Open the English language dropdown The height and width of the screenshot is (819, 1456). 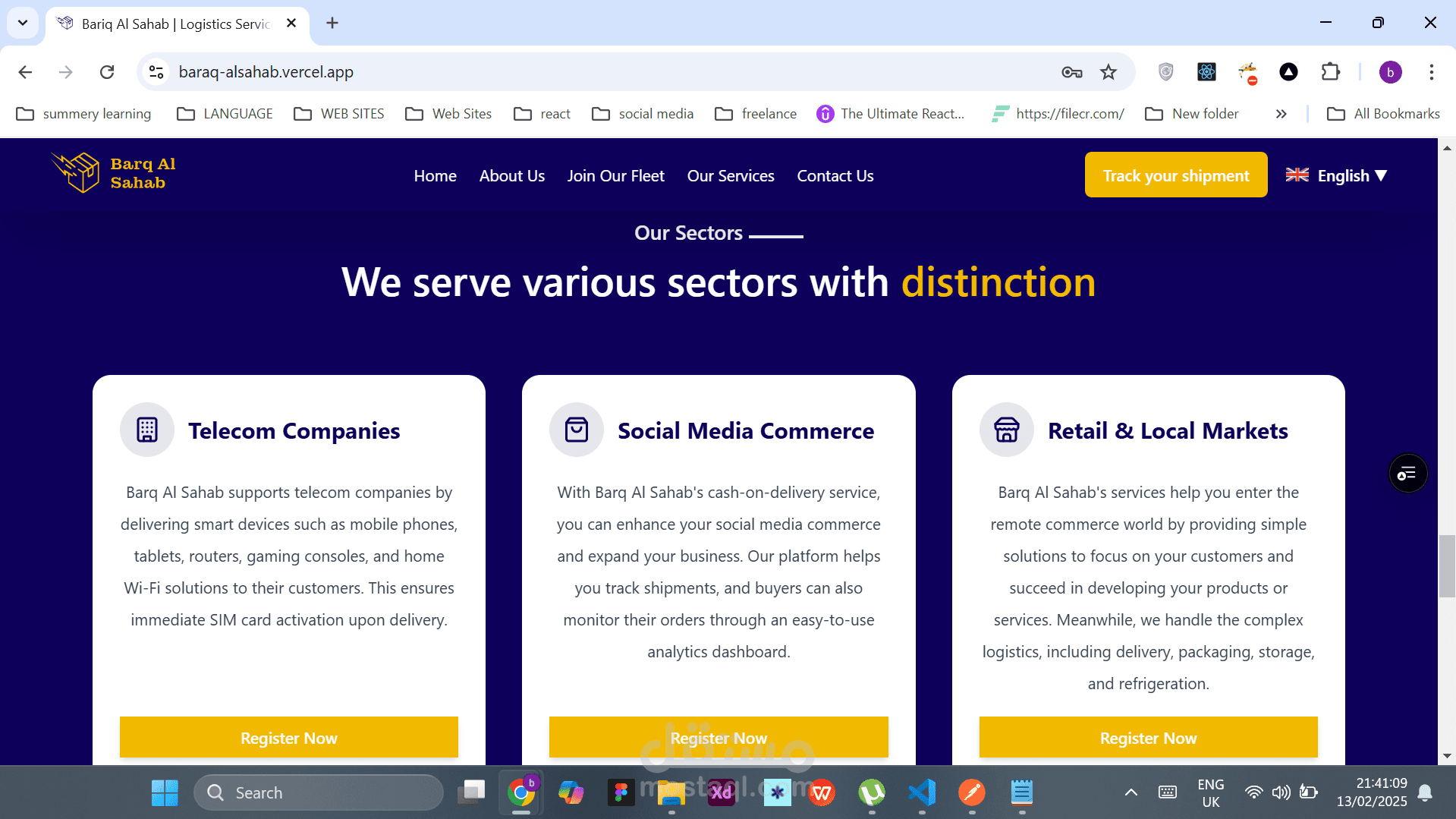(1337, 175)
